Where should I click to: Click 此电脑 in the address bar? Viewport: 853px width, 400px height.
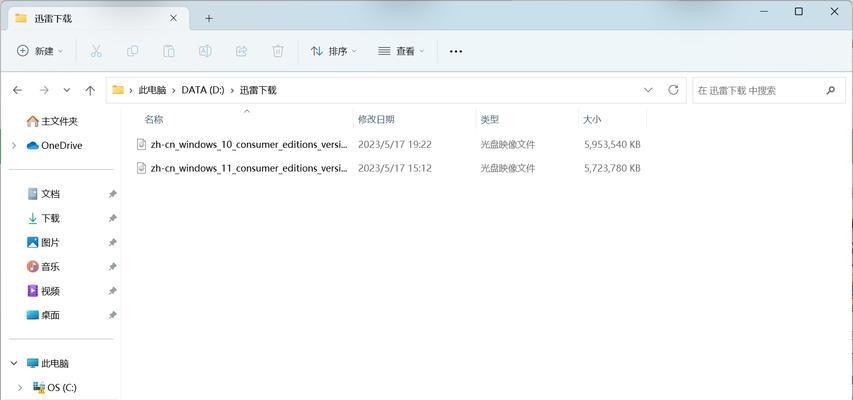[152, 90]
